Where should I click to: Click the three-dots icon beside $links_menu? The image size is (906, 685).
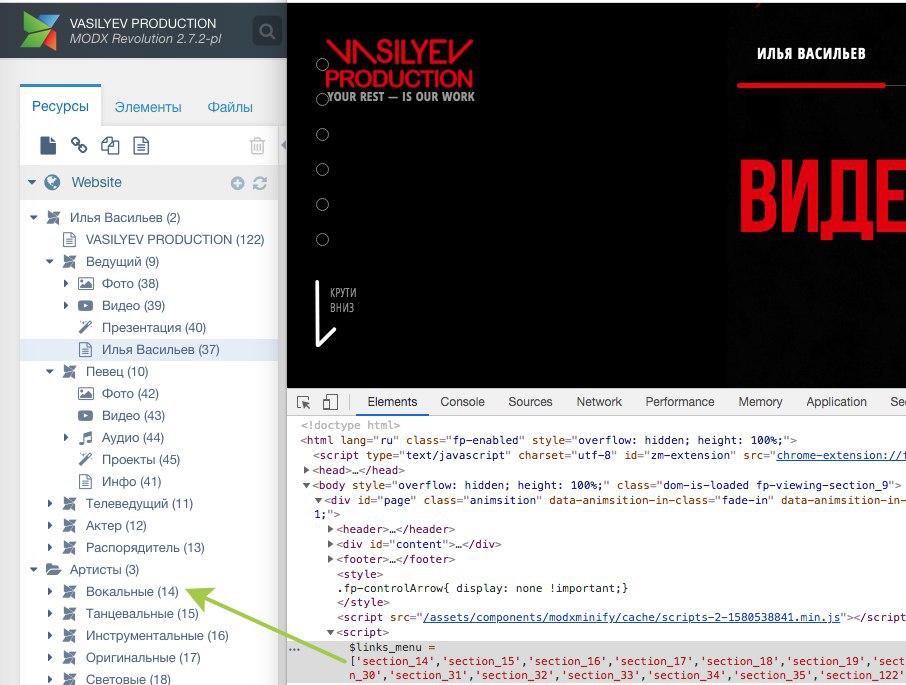point(295,649)
